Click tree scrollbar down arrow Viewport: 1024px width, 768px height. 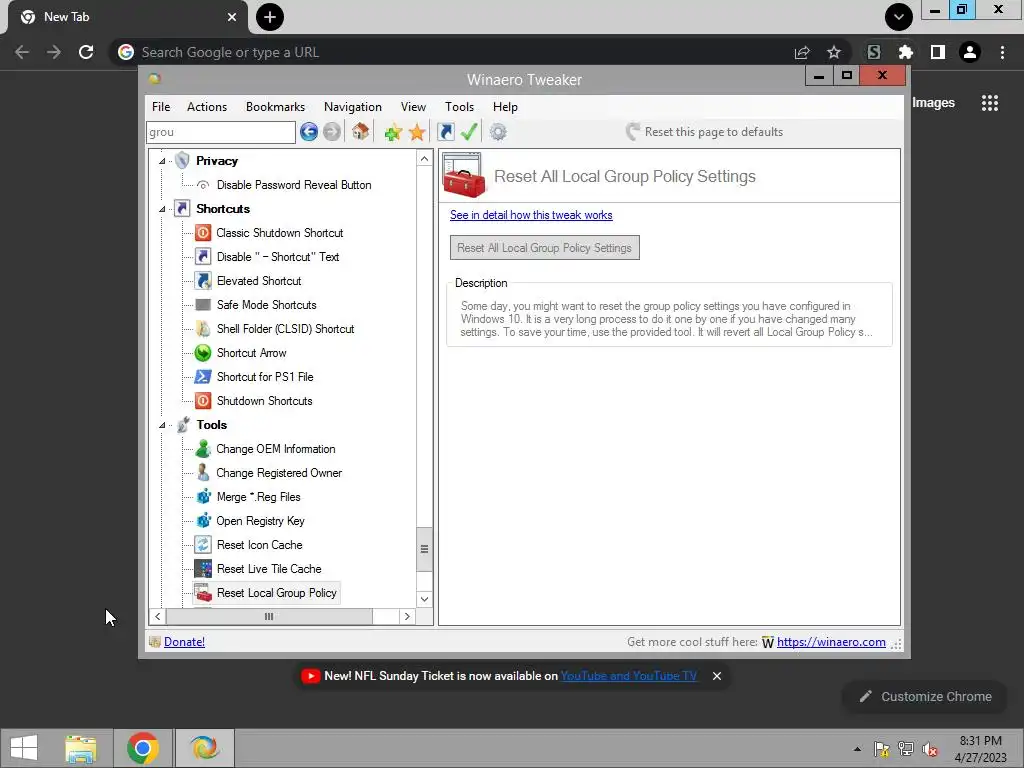click(424, 599)
